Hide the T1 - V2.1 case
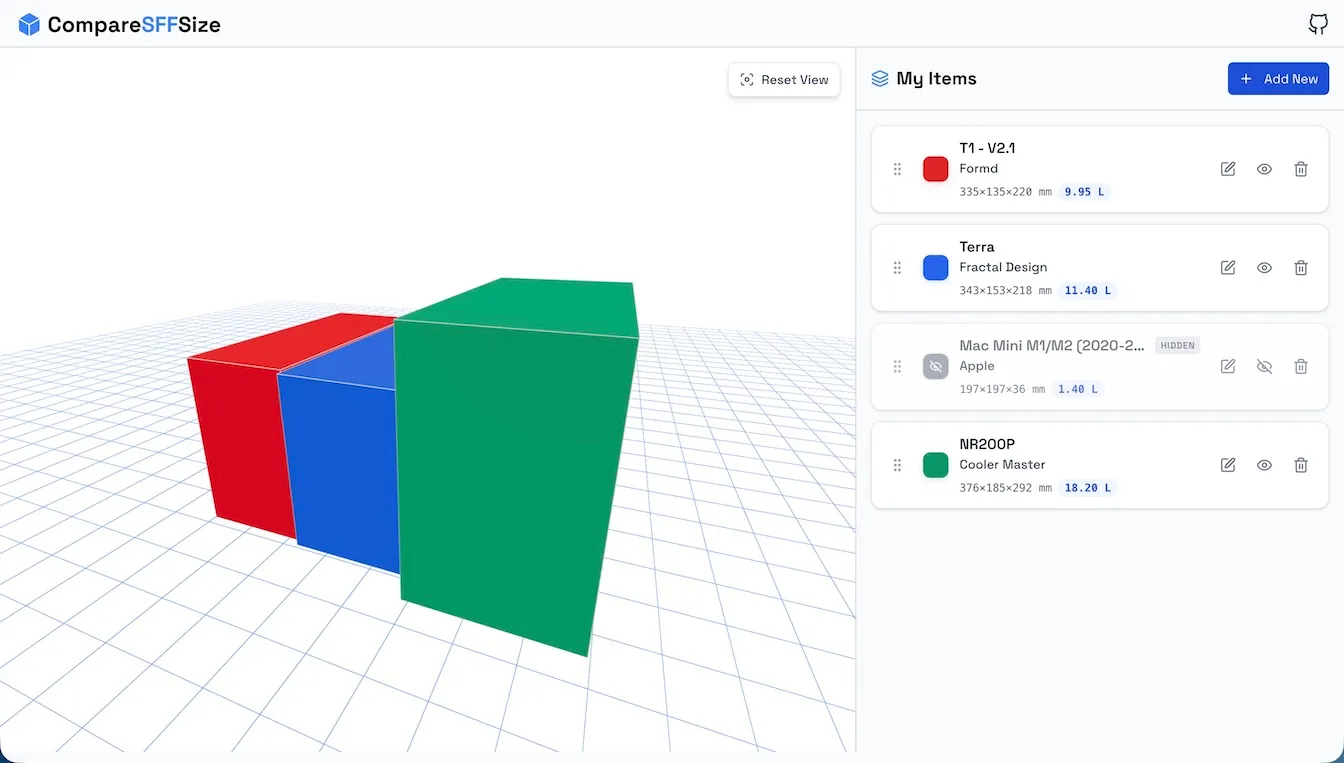Image resolution: width=1344 pixels, height=763 pixels. (1264, 169)
